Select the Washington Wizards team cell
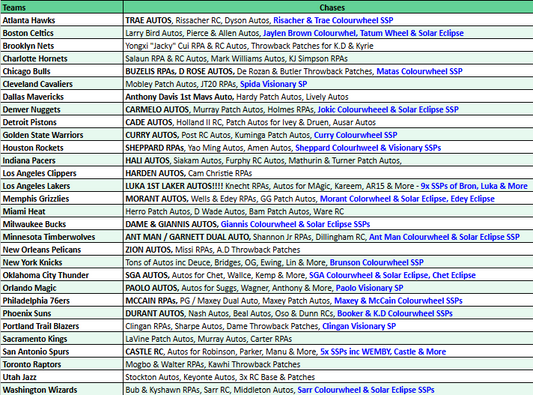This screenshot has width=533, height=395. click(62, 390)
